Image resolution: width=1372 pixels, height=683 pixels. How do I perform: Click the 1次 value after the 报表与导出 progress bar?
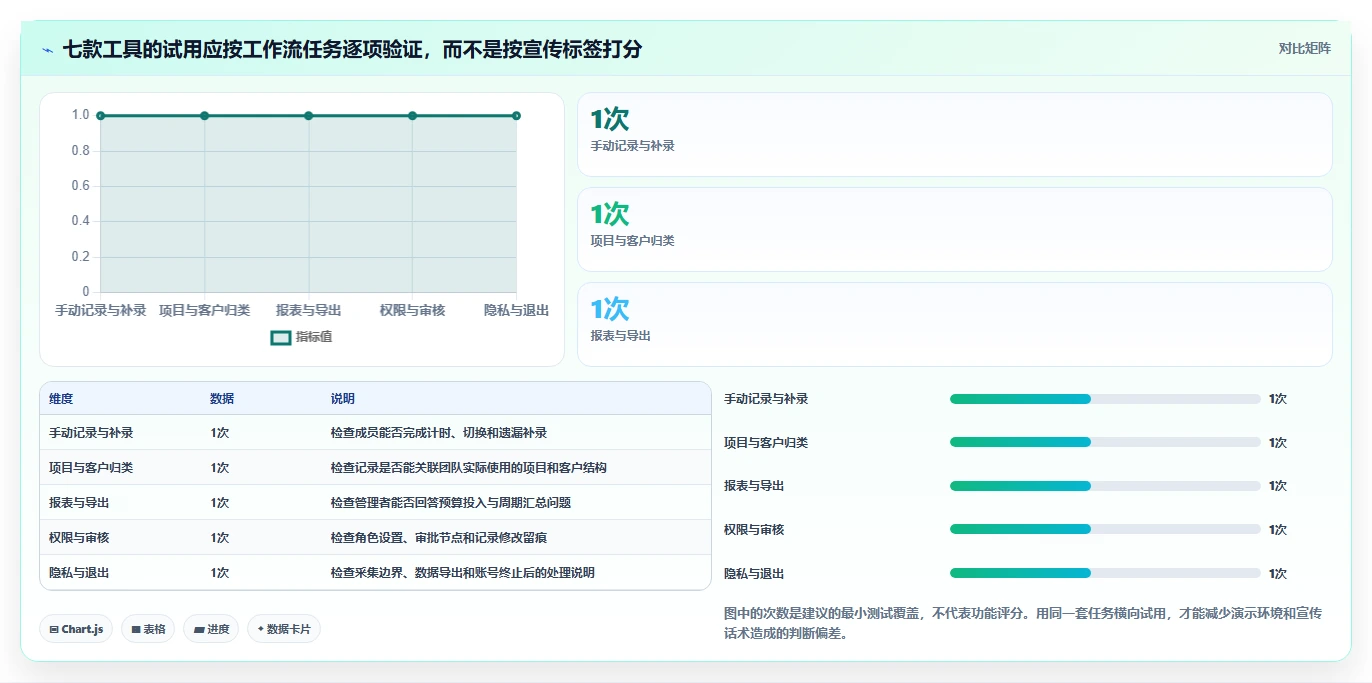(x=1278, y=486)
